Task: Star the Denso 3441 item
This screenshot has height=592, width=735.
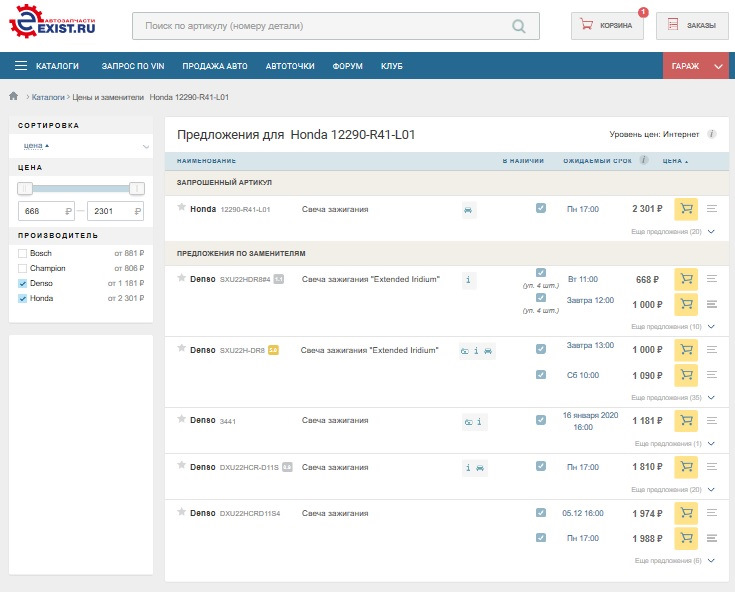Action: [181, 419]
